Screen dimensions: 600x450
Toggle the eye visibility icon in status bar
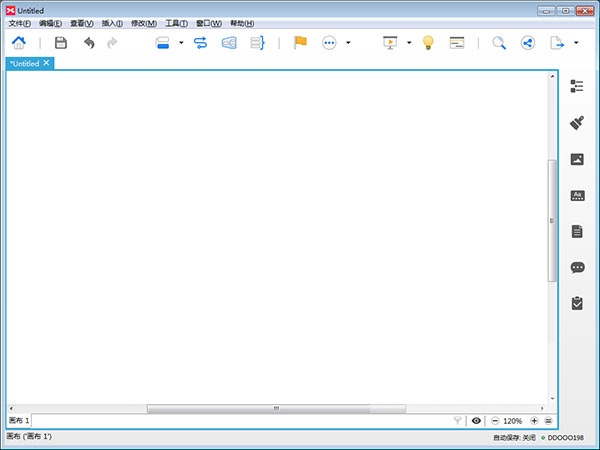click(x=476, y=421)
